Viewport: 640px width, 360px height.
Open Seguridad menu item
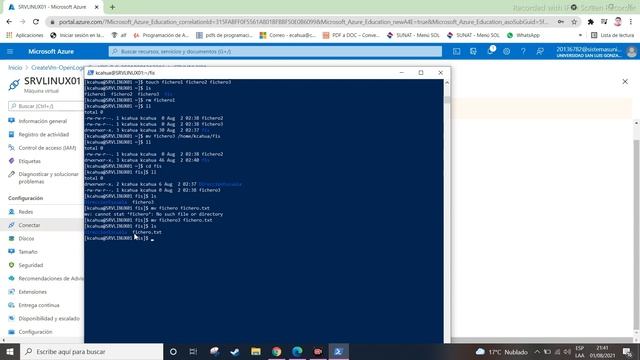tap(31, 265)
